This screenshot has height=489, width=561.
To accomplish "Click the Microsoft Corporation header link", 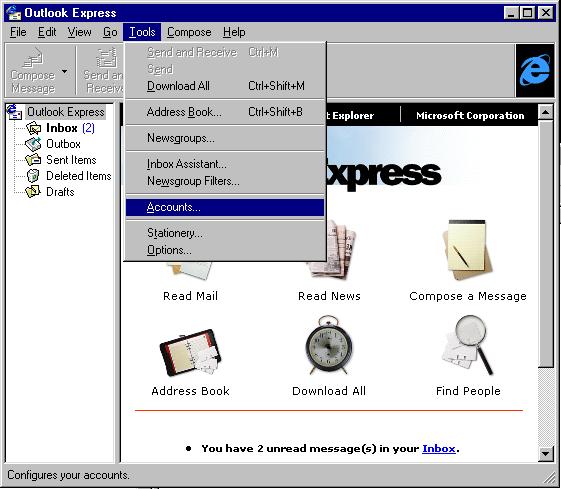I will click(x=470, y=116).
